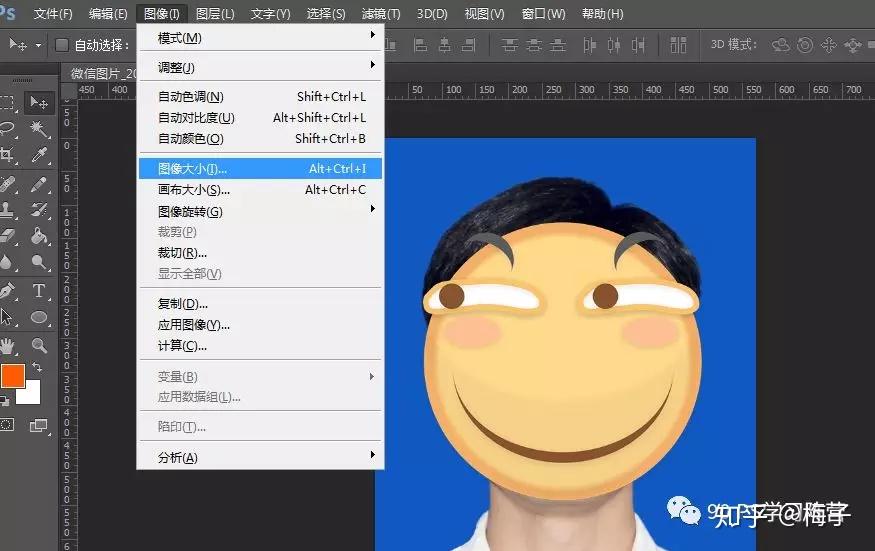
Task: Open the 图层(L) menu
Action: click(215, 13)
